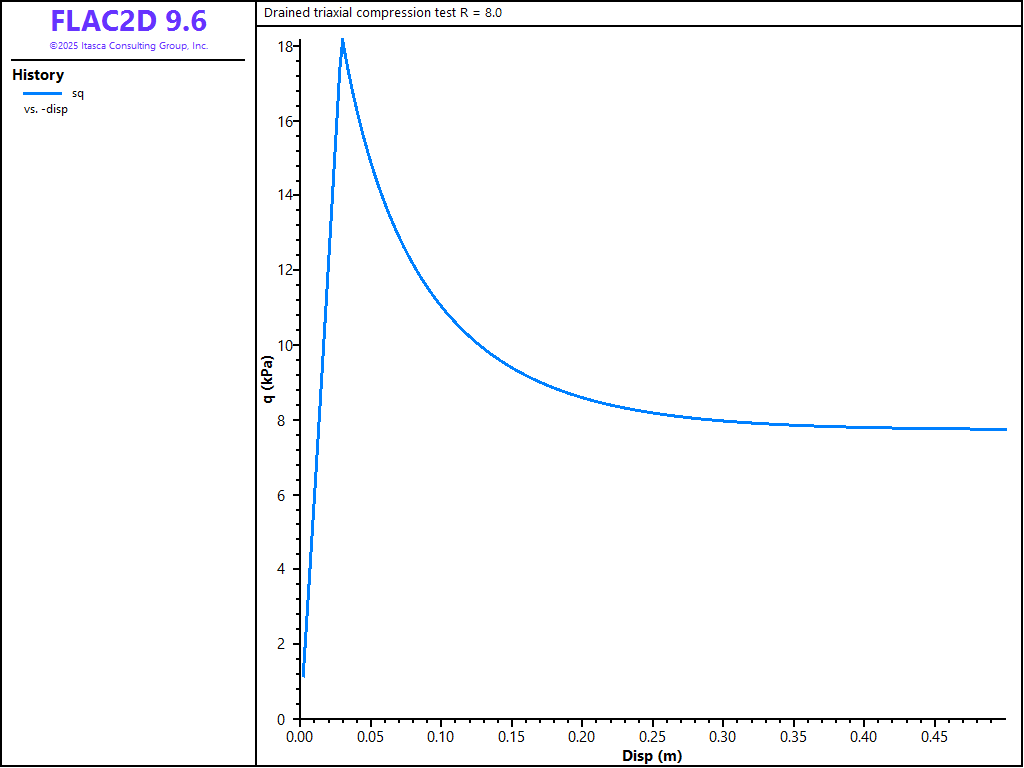This screenshot has height=768, width=1024.
Task: Click the peak of the blue curve
Action: pos(342,40)
